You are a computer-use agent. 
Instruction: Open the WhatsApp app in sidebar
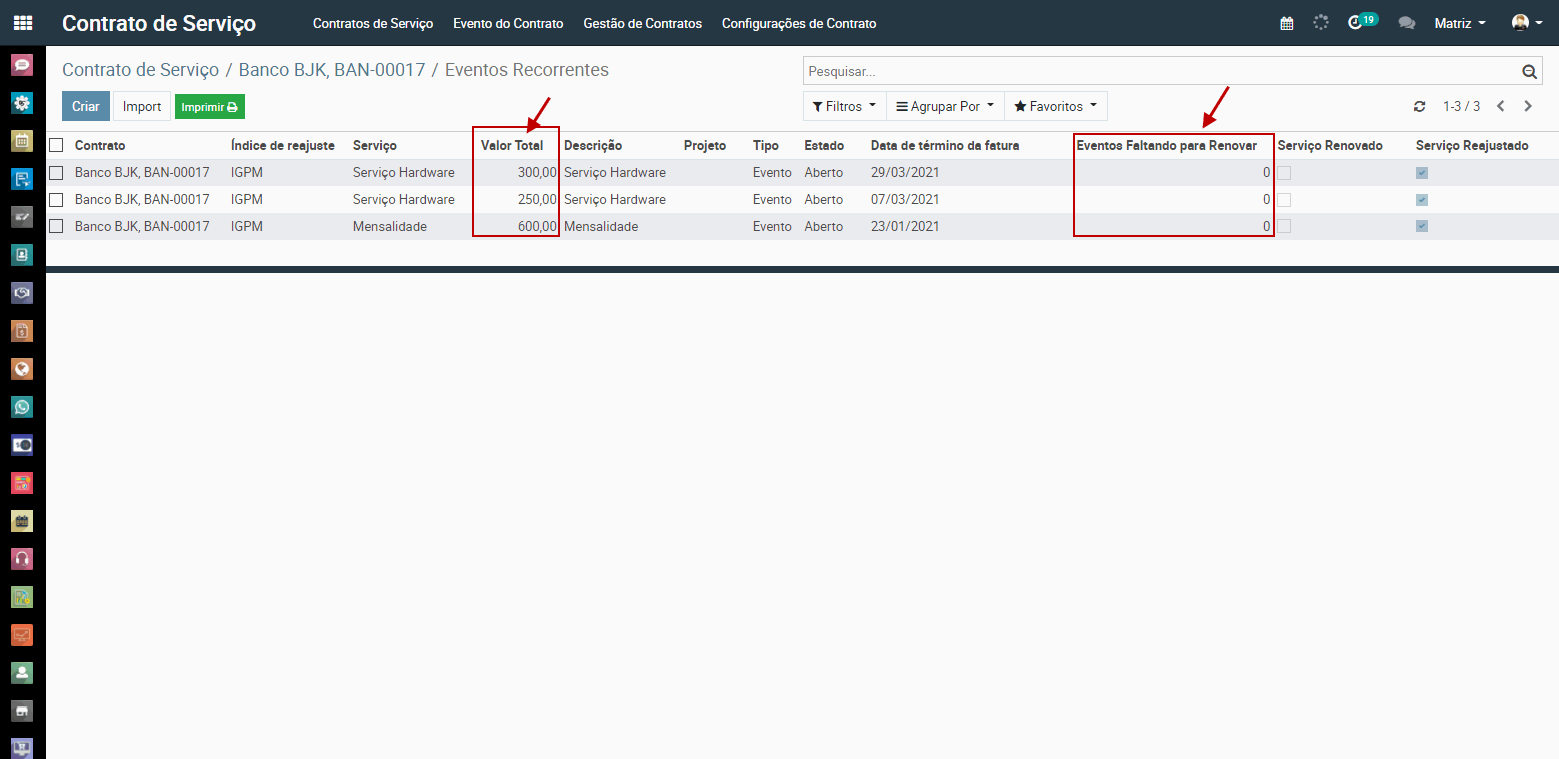[x=22, y=407]
